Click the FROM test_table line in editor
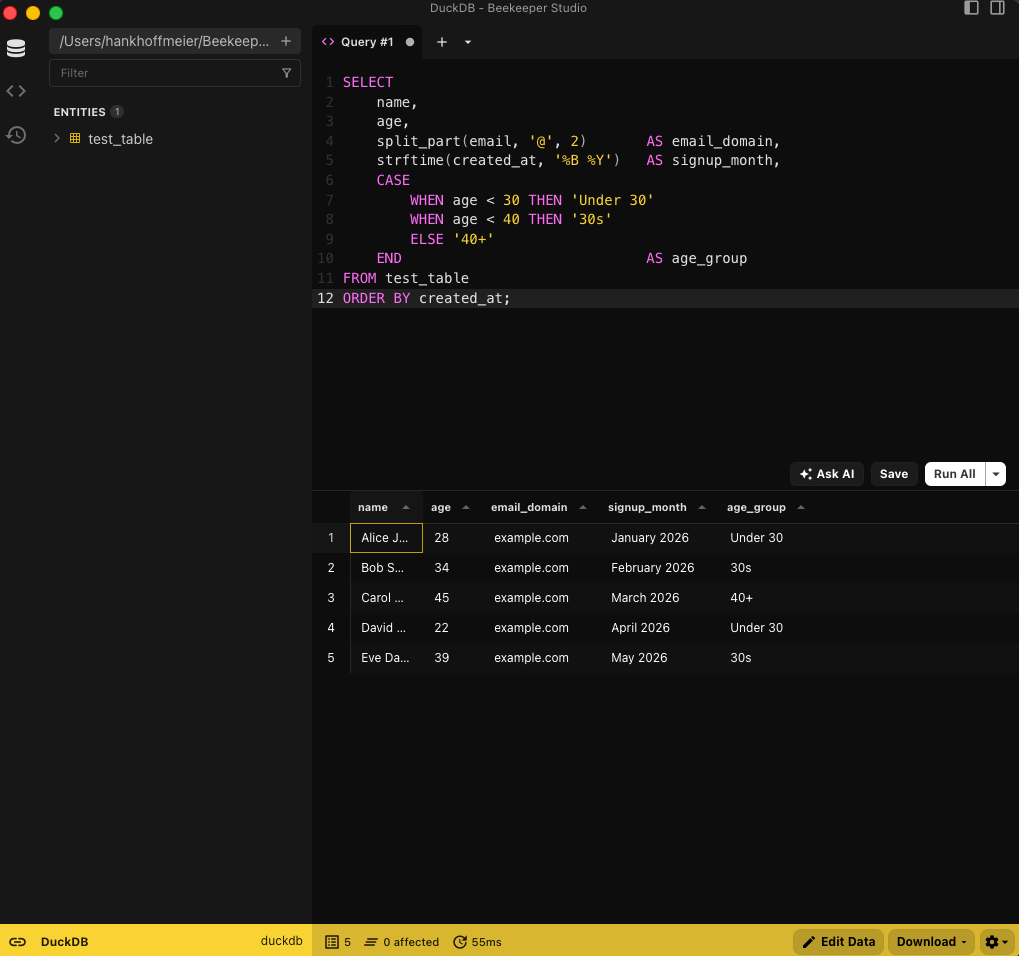The image size is (1019, 956). [406, 278]
